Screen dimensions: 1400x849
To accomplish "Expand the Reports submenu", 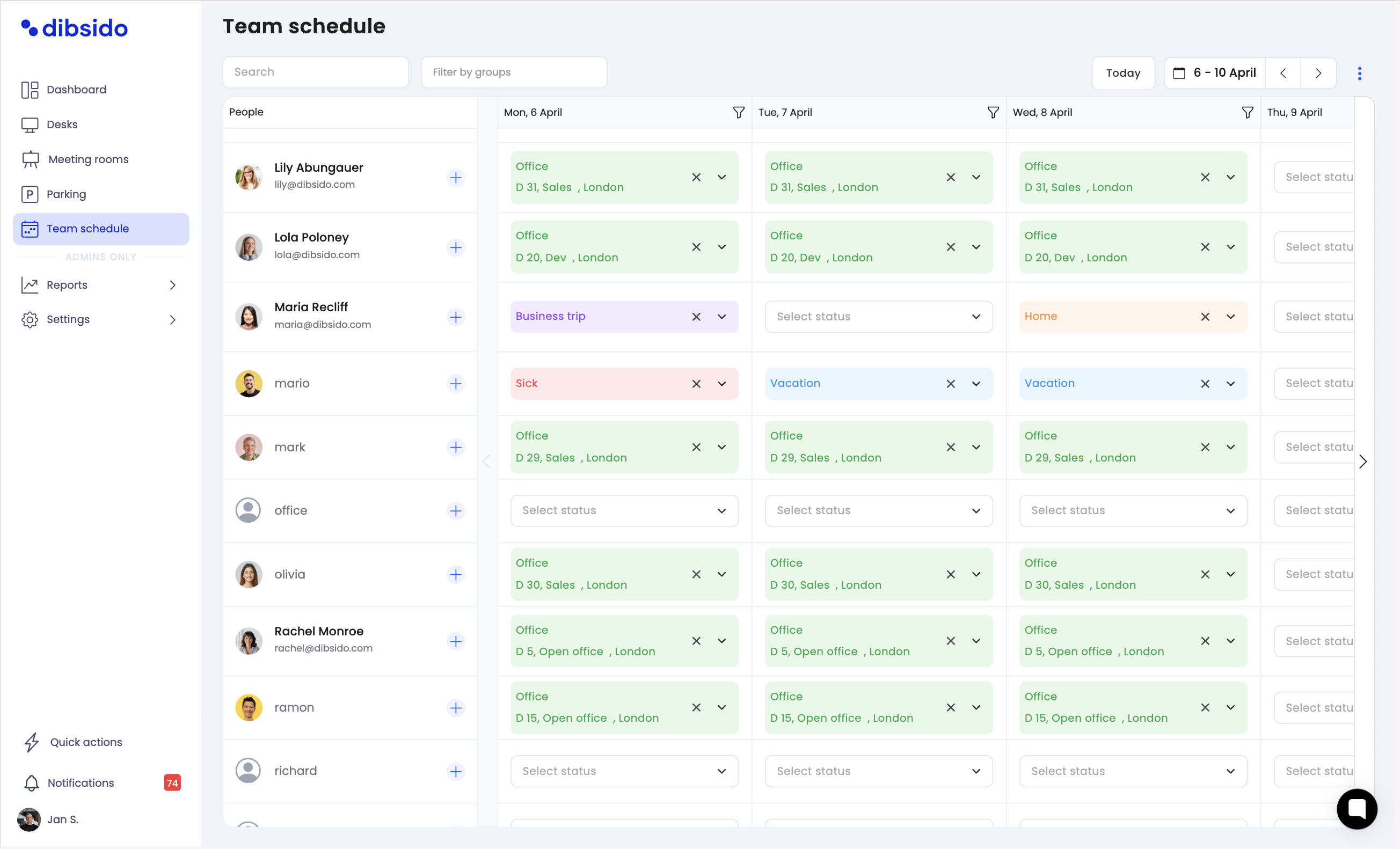I will [173, 285].
